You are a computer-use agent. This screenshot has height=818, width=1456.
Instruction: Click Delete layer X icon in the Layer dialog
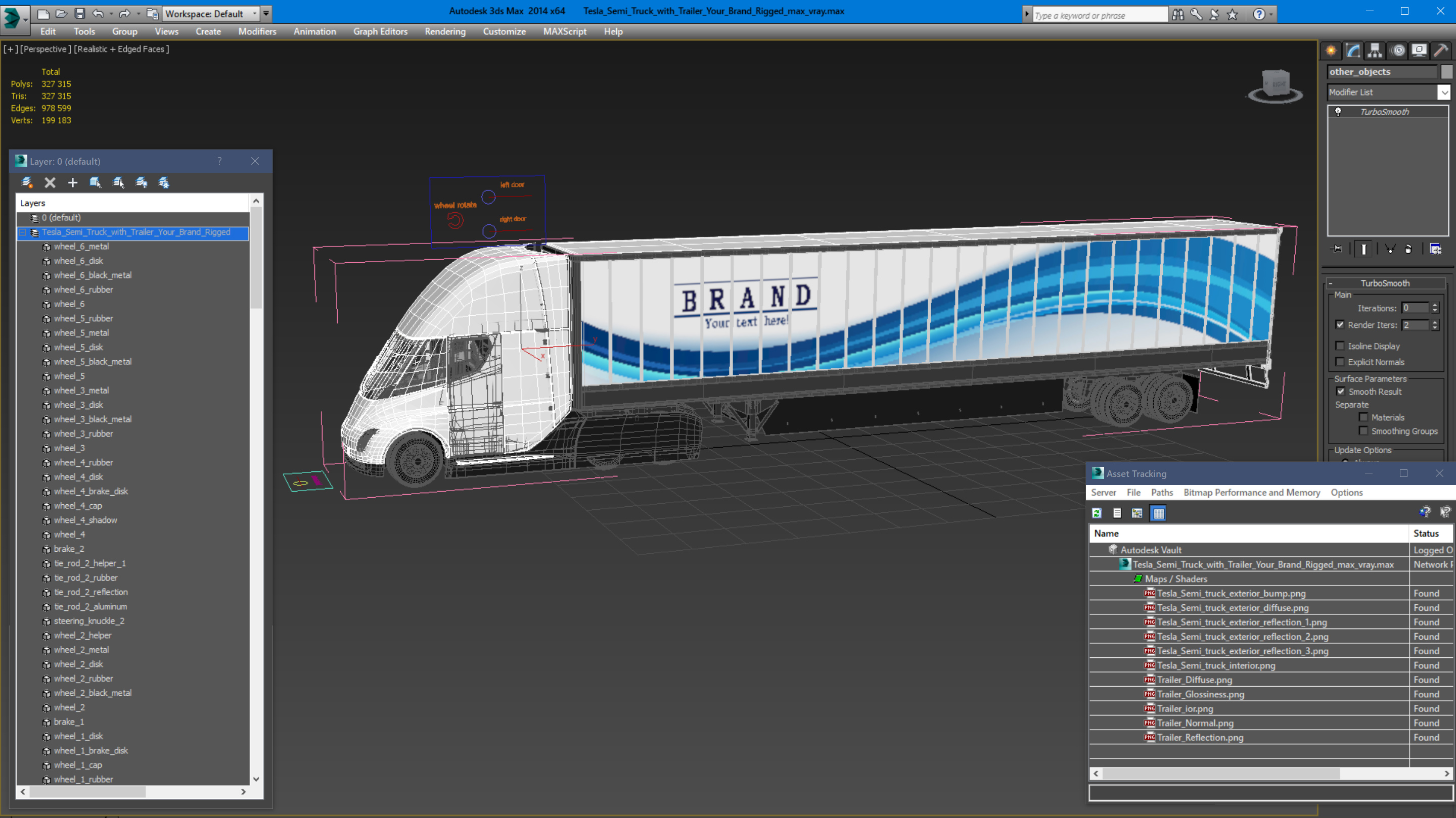click(x=51, y=182)
